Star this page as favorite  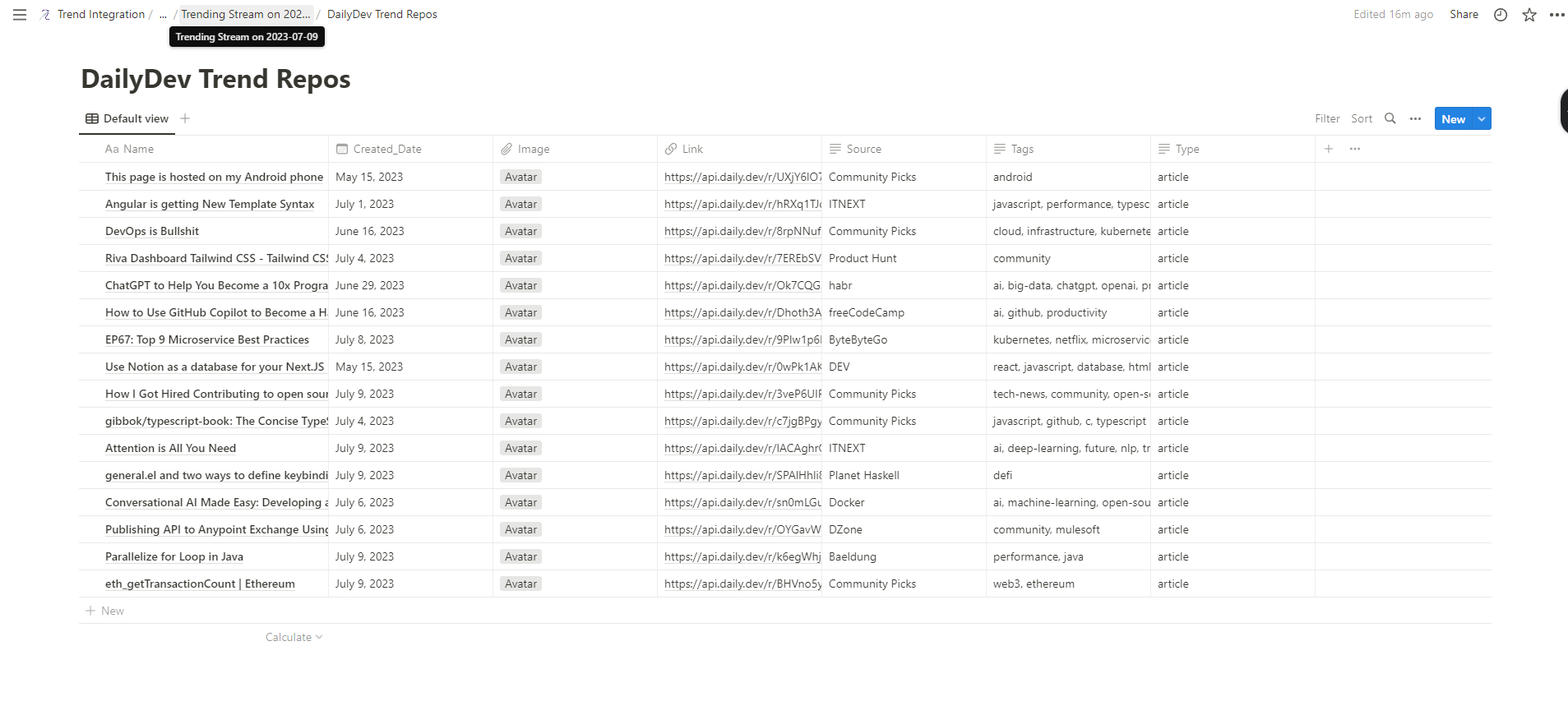[1529, 15]
